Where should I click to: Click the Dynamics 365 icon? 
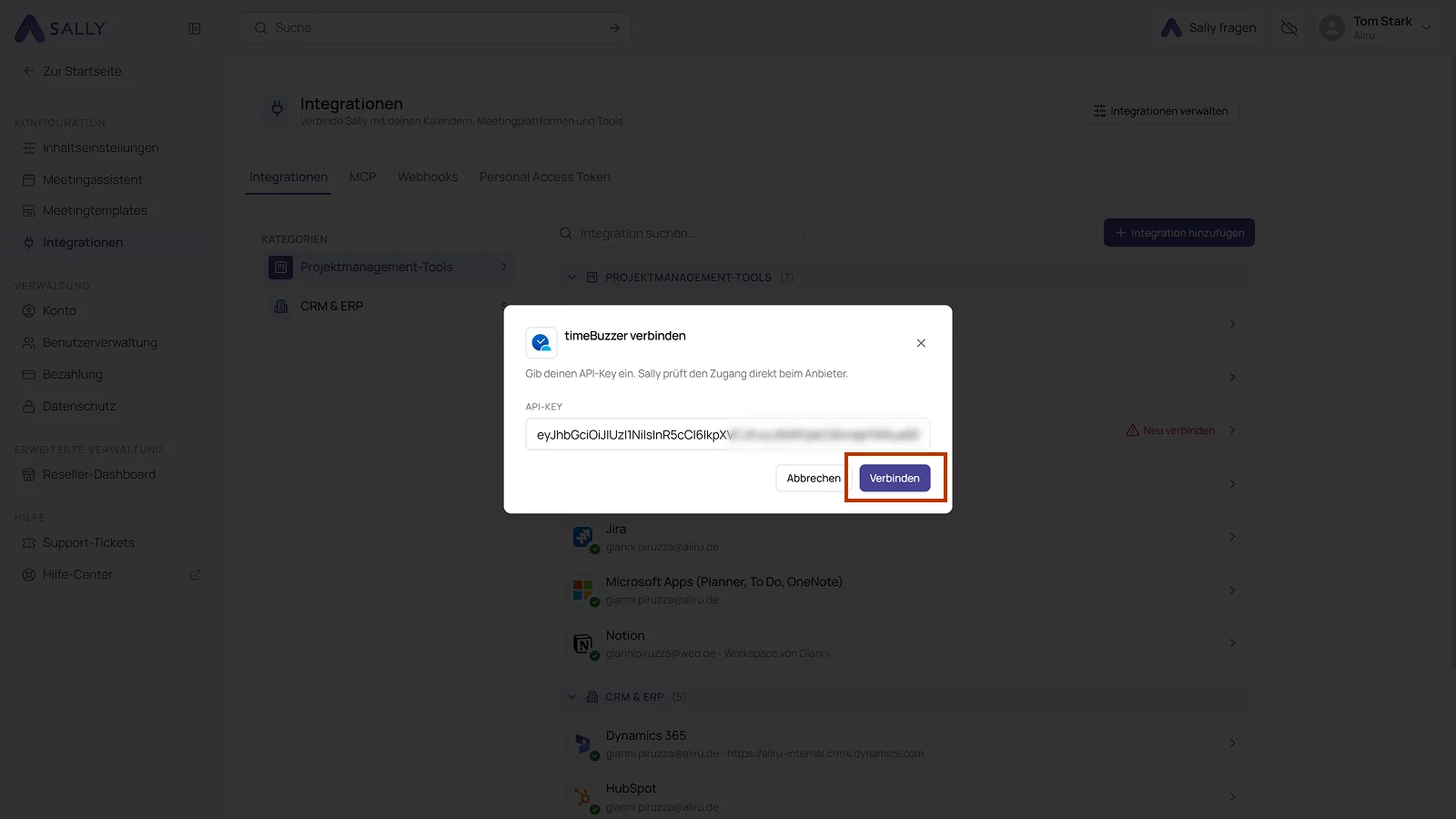(582, 743)
